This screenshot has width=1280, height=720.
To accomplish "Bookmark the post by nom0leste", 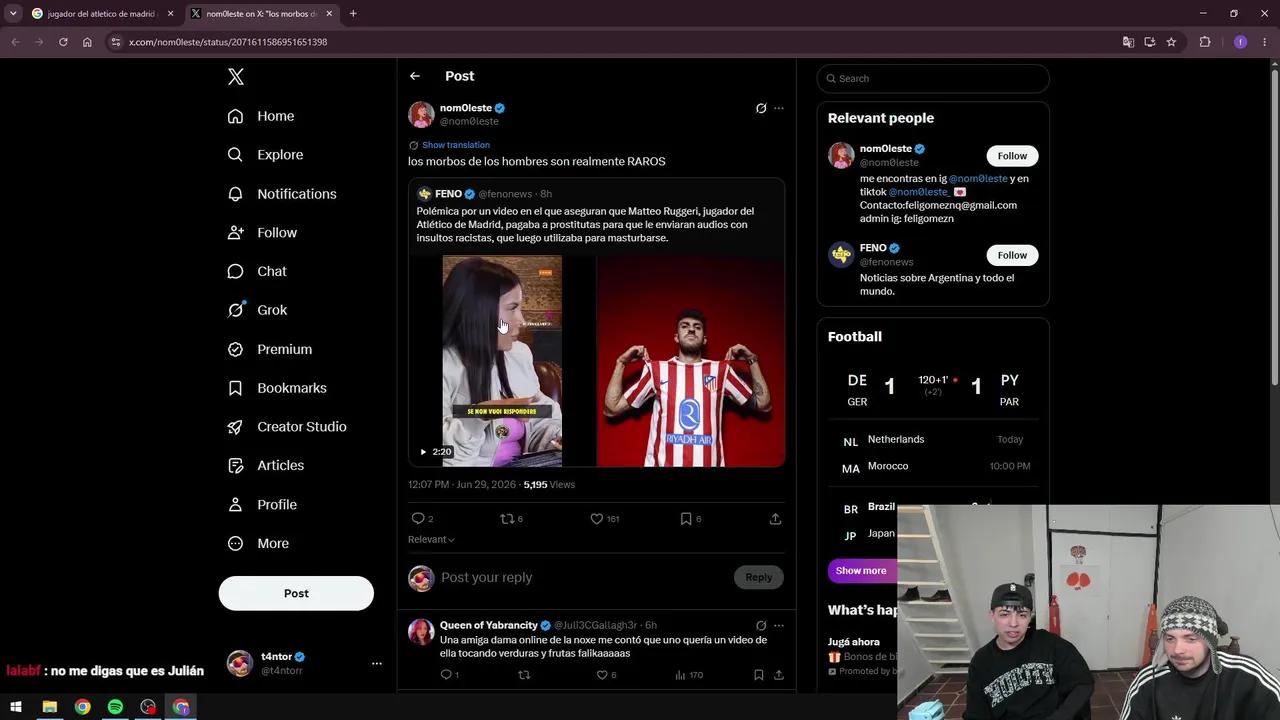I will (x=686, y=519).
